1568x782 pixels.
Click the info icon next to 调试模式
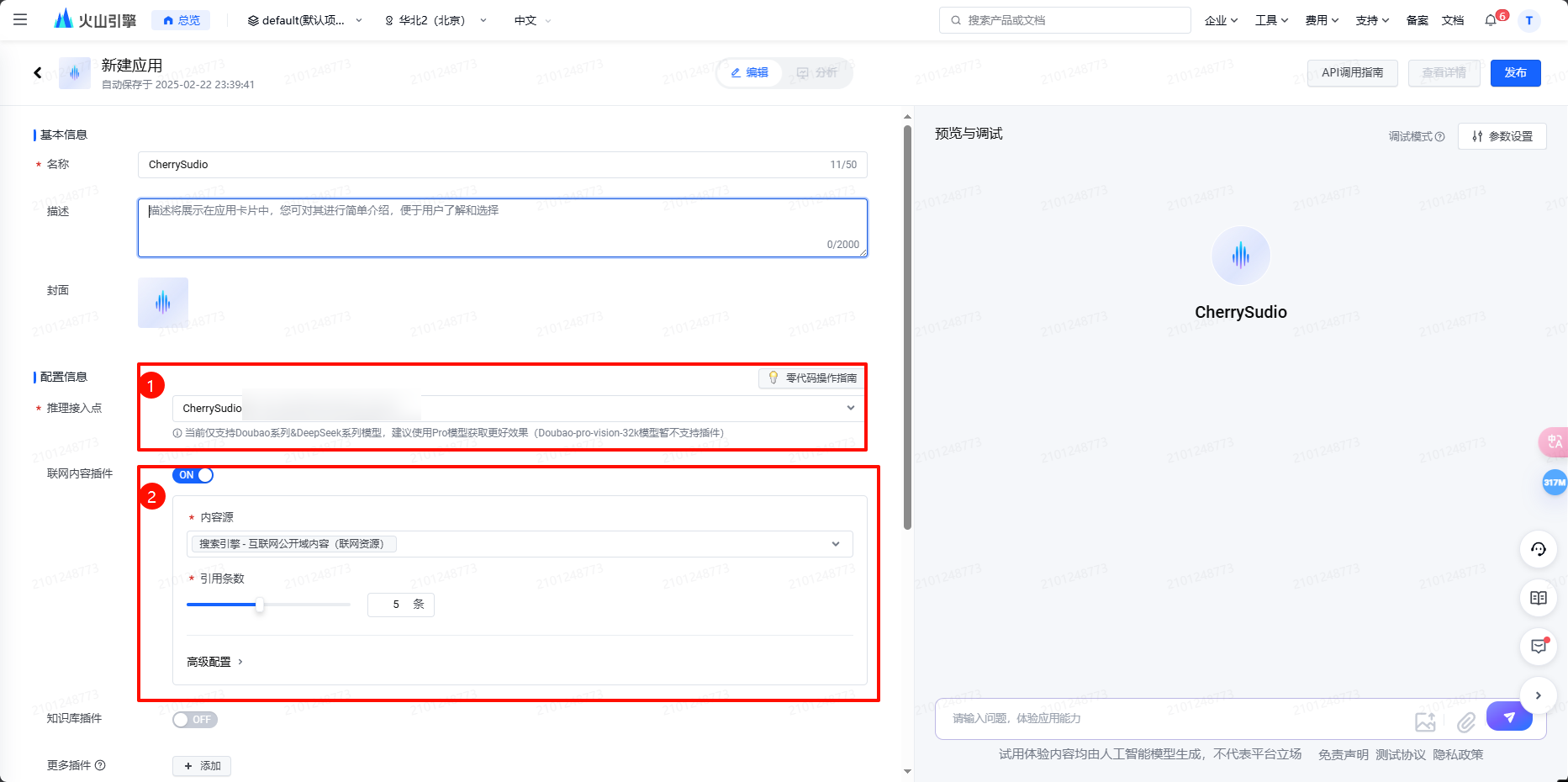[x=1439, y=136]
